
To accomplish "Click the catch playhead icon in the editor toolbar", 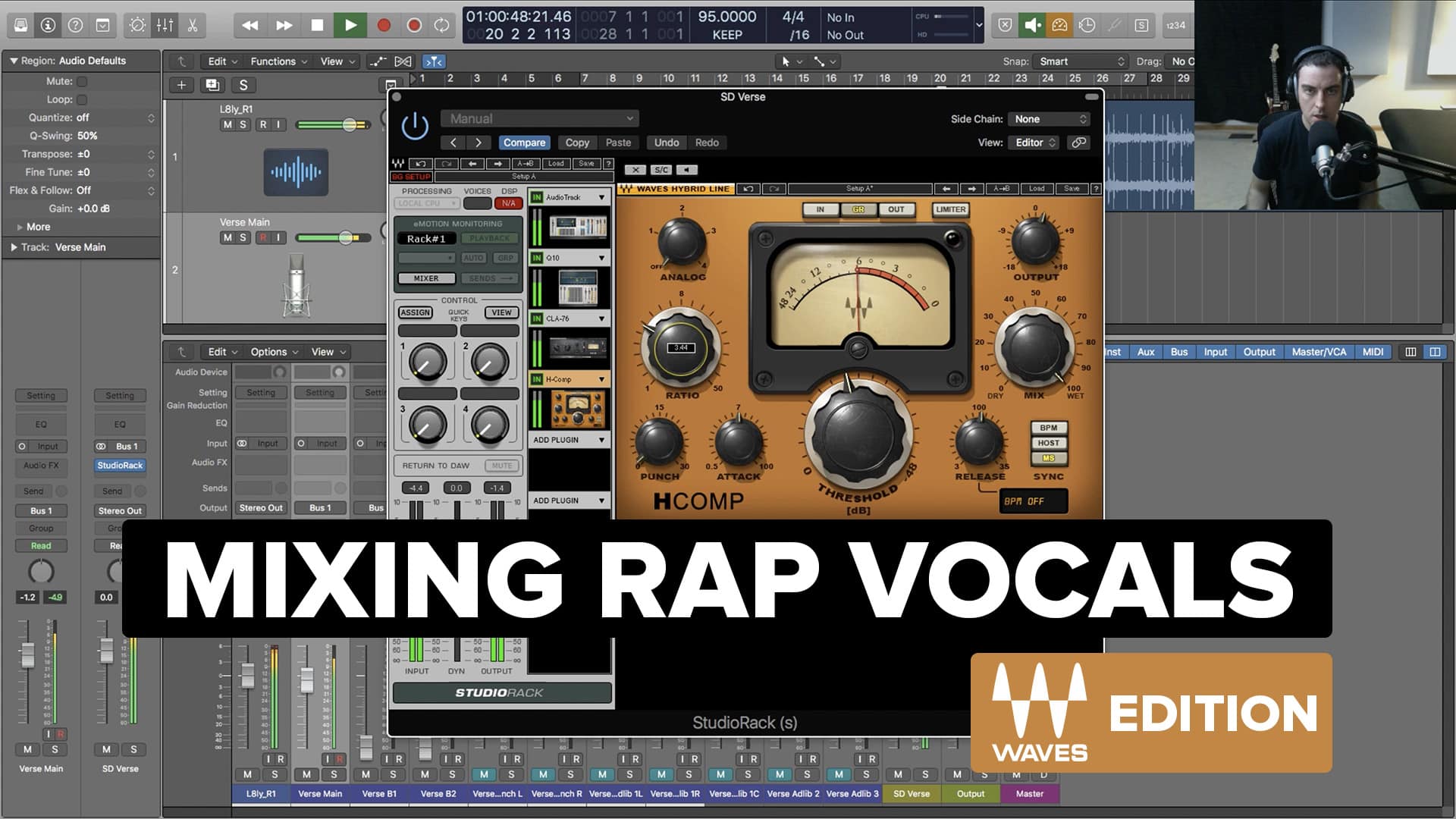I will pyautogui.click(x=434, y=61).
